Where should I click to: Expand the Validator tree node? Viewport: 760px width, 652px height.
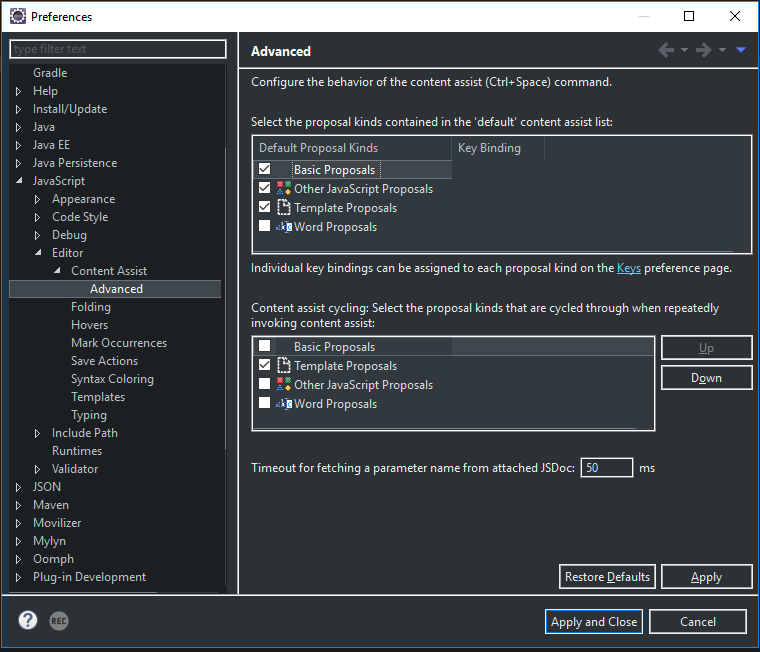37,469
